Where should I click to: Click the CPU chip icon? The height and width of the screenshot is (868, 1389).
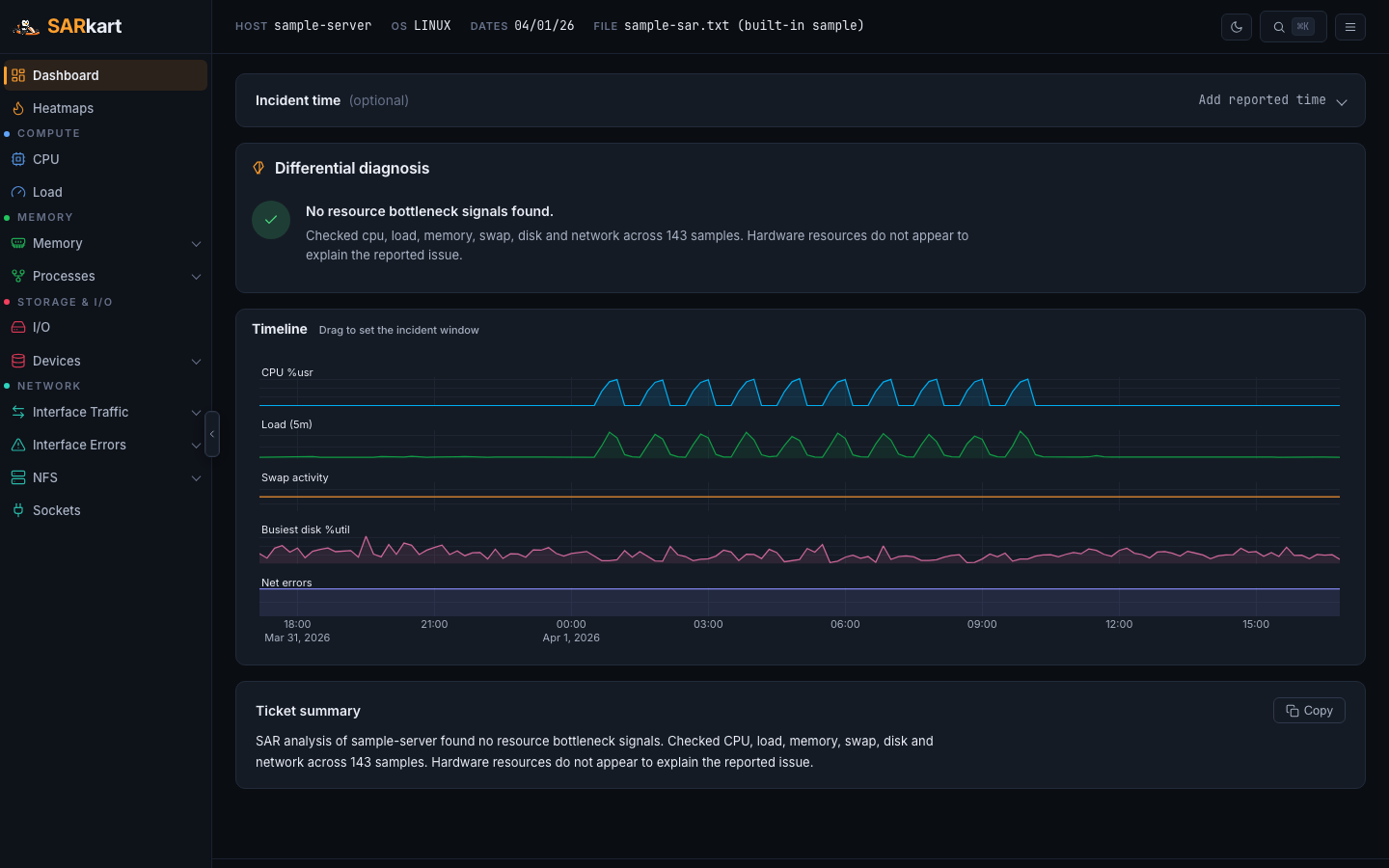(x=18, y=159)
